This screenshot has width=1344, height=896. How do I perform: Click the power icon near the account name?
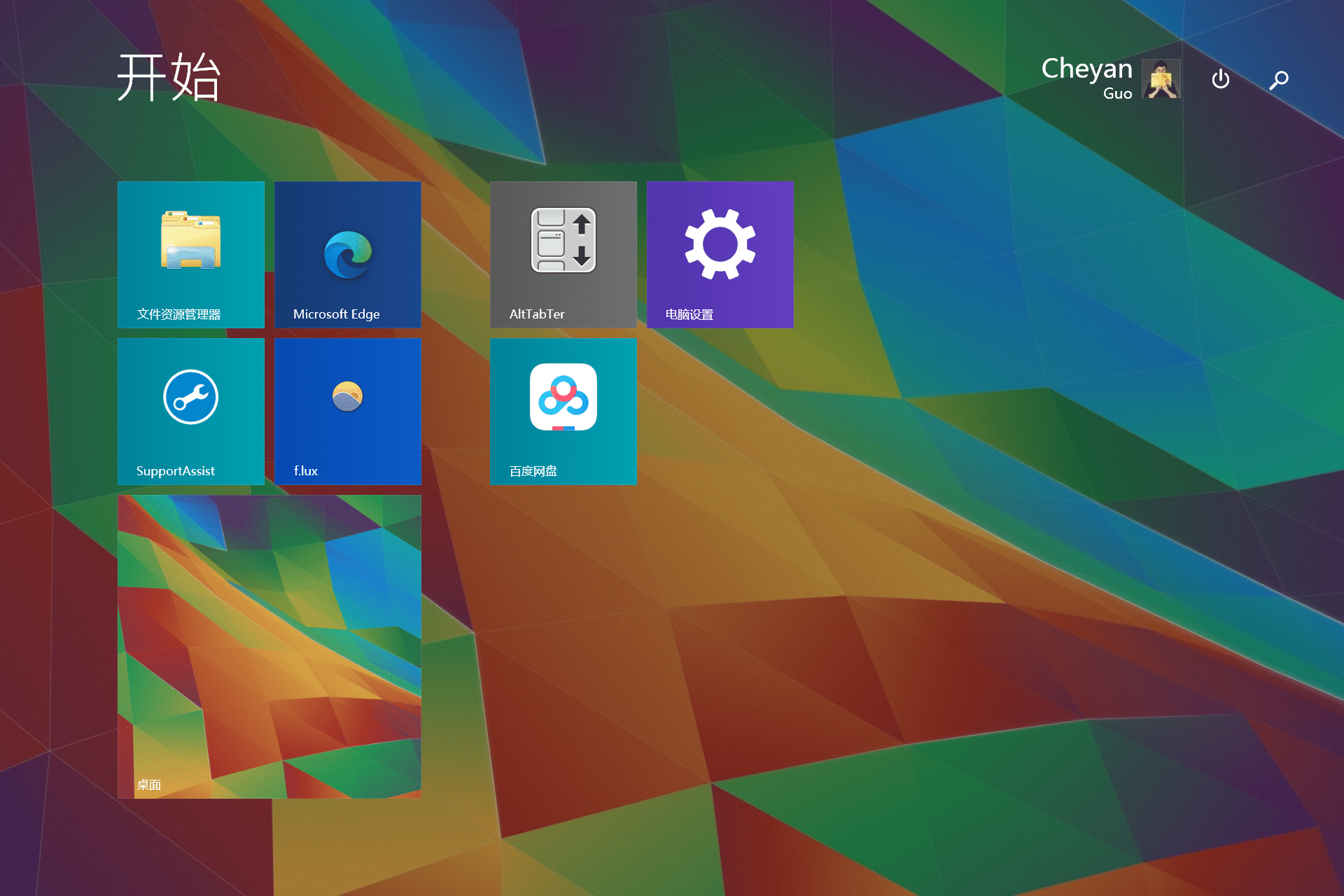tap(1220, 79)
